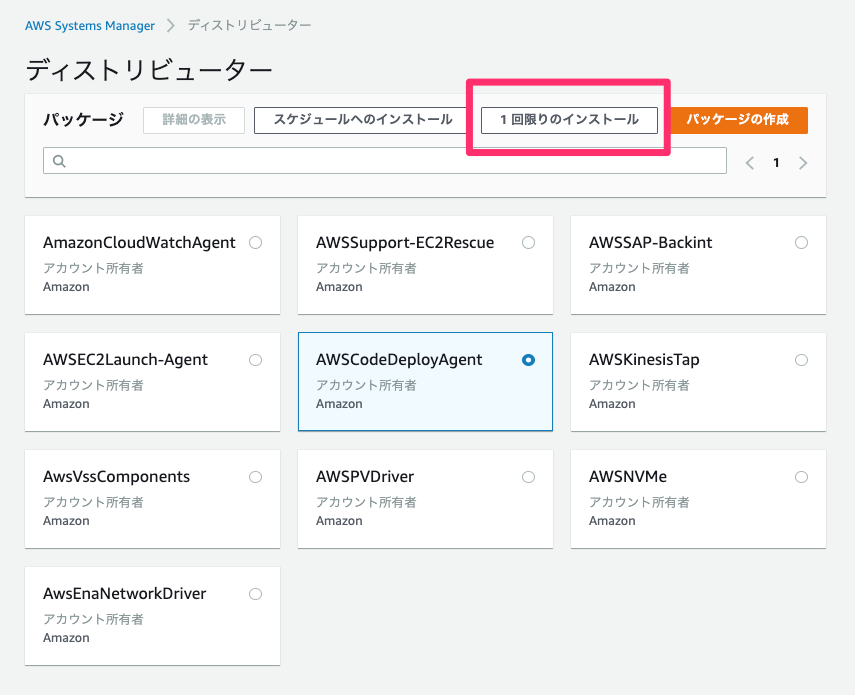The image size is (855, 695).
Task: Click the search magnifier icon in the search box
Action: pos(60,160)
